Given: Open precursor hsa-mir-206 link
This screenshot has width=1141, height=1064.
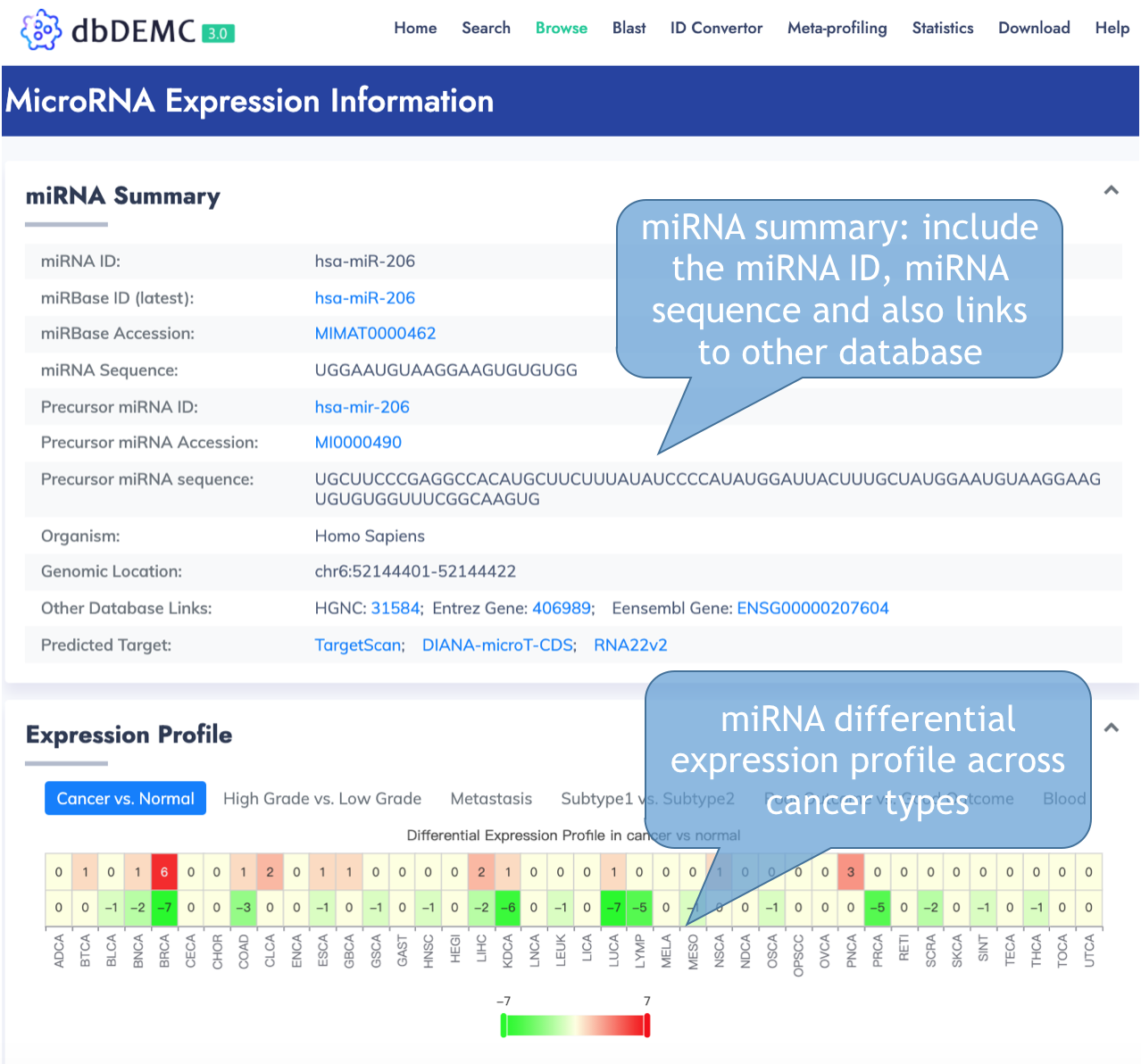Looking at the screenshot, I should [362, 407].
